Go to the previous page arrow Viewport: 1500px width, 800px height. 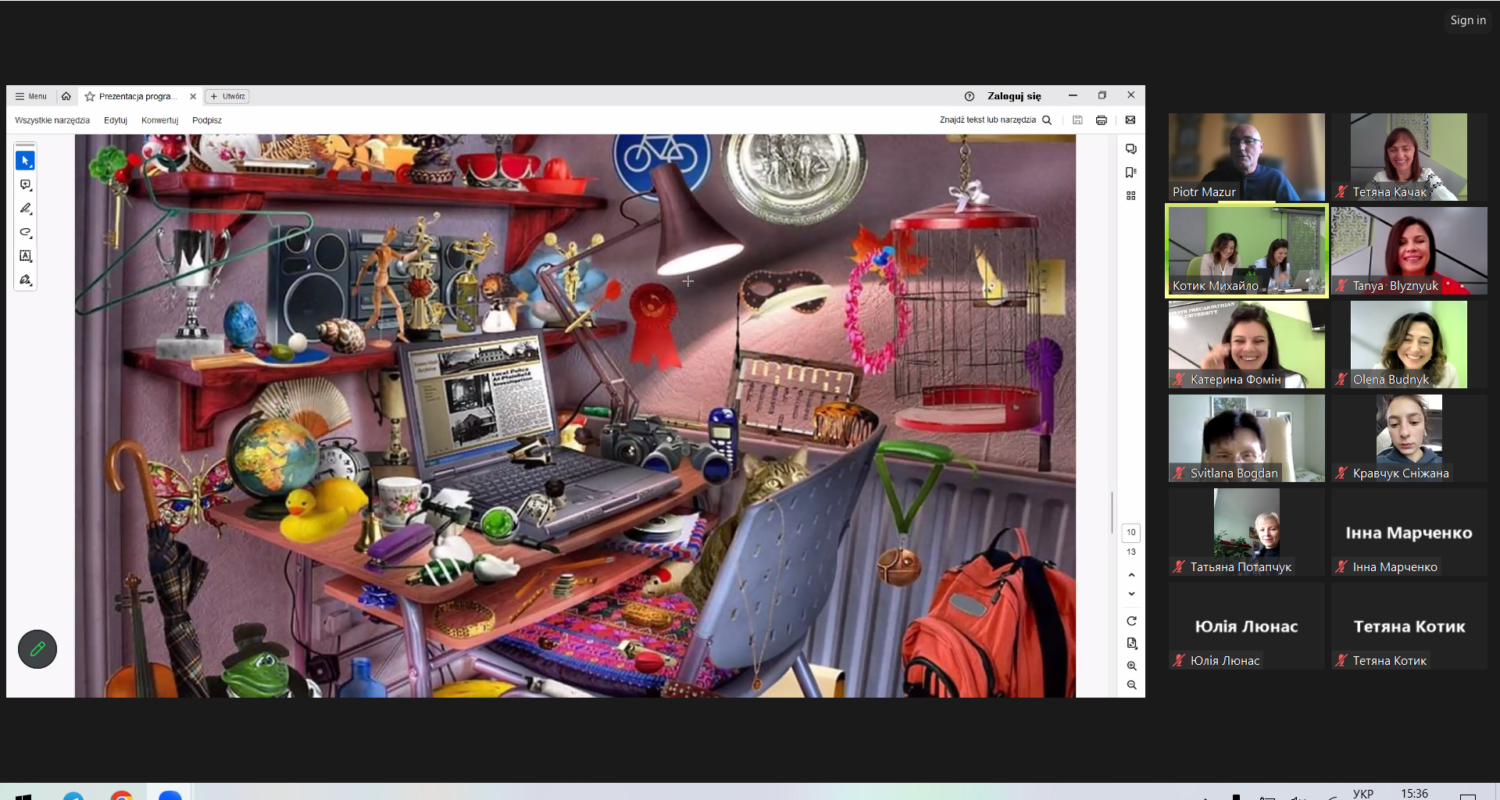pos(1131,575)
